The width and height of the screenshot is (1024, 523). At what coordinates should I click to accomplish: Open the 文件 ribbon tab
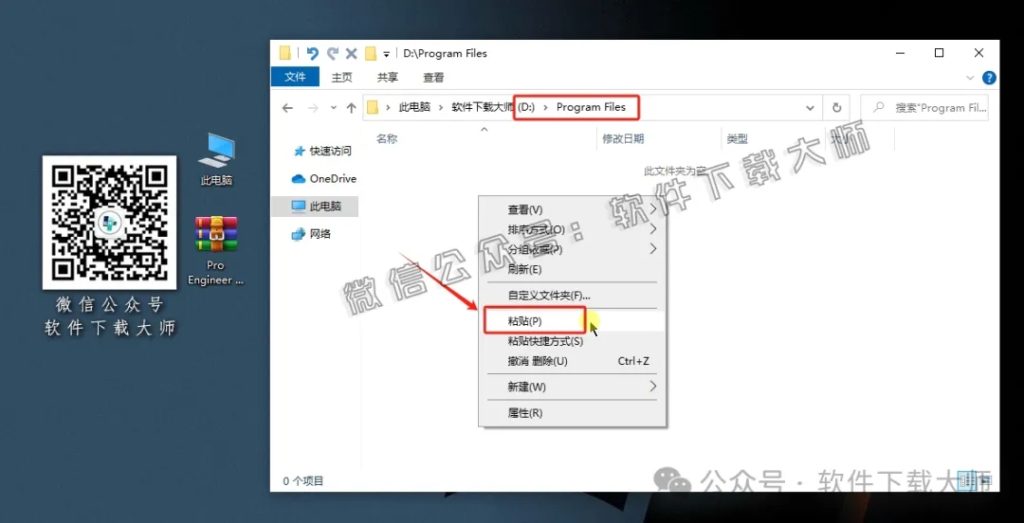click(295, 77)
